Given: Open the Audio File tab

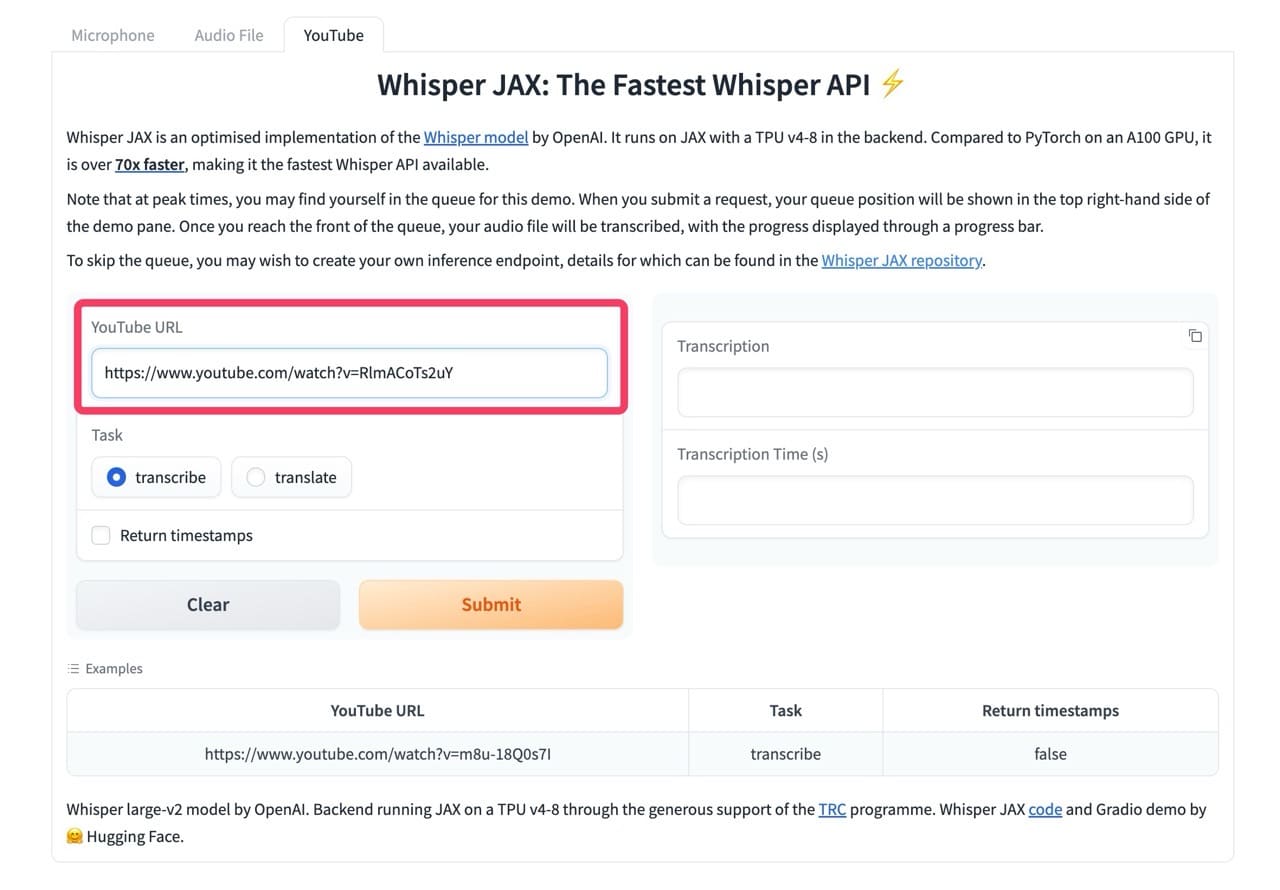Looking at the screenshot, I should pyautogui.click(x=229, y=35).
